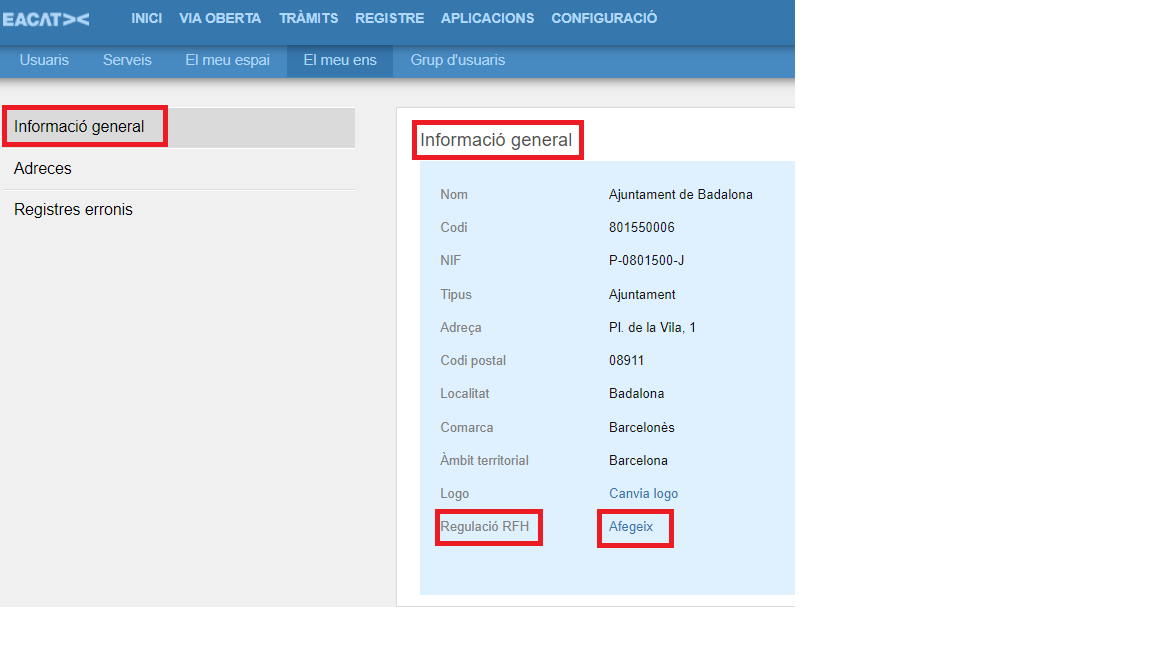Open Adreces in the left sidebar
1152x648 pixels.
43,169
